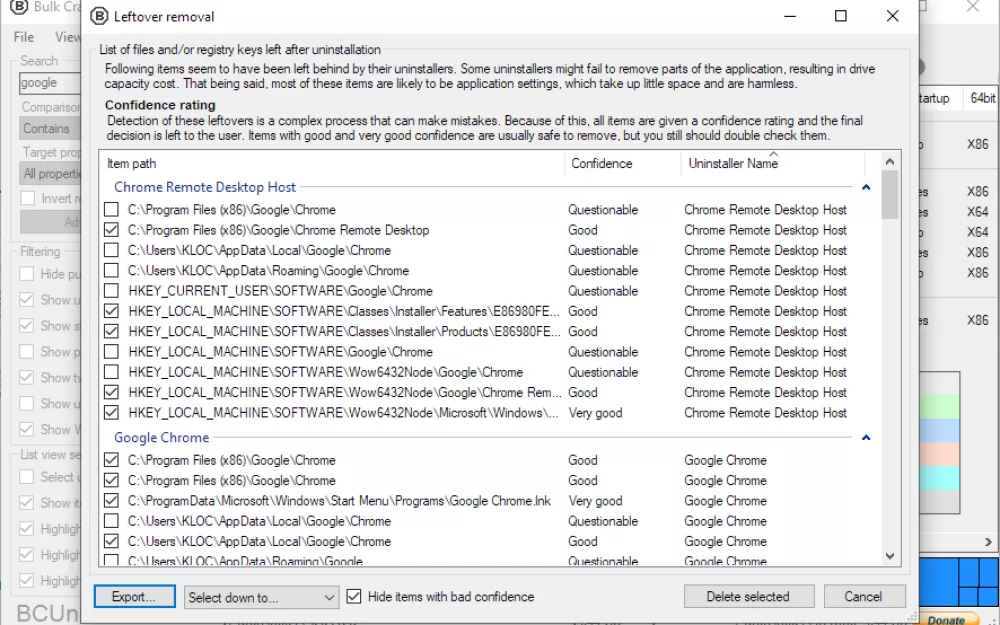Open the All properties dropdown in background window
1000x625 pixels.
tap(50, 173)
